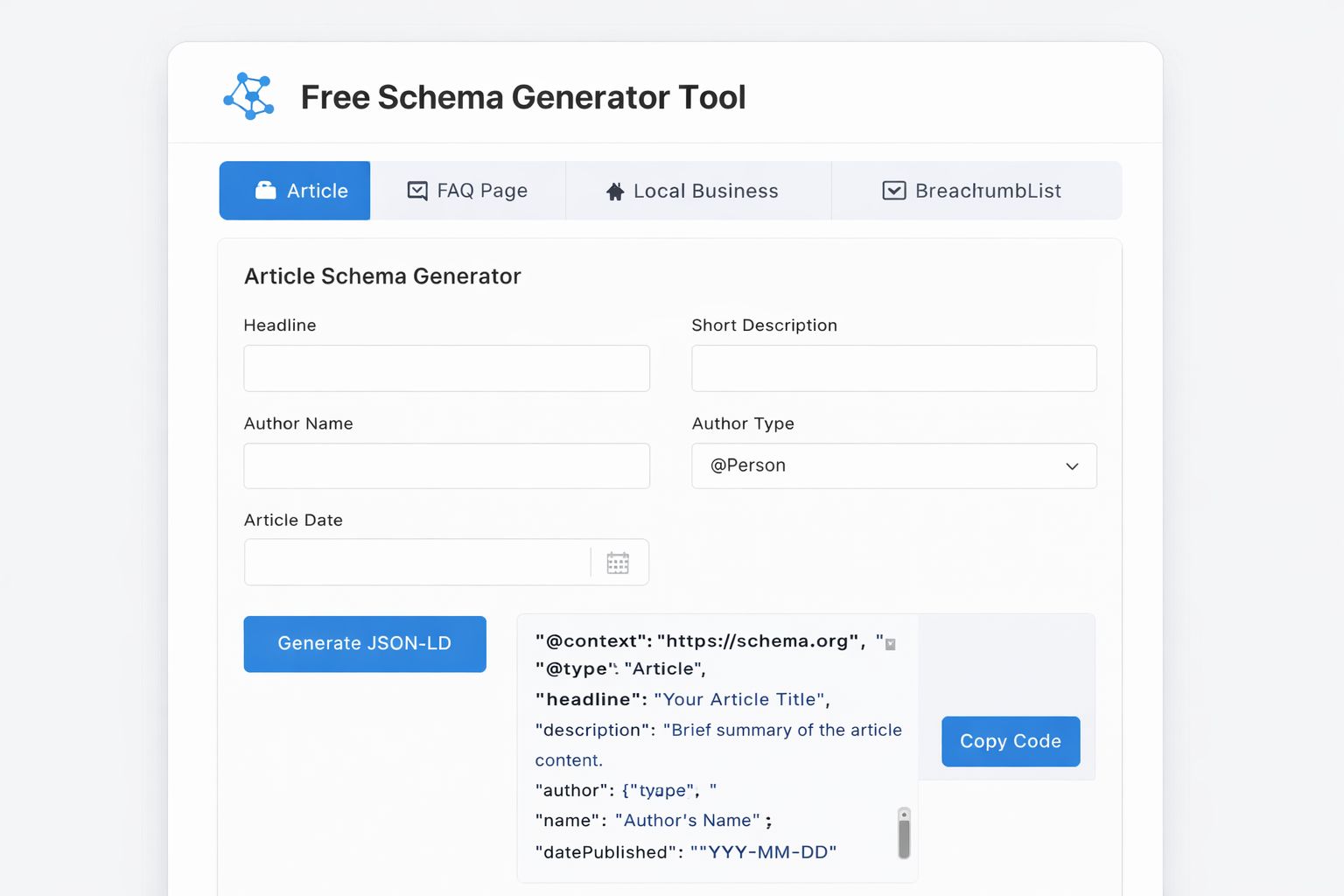Click the briefcase icon on Article tab

click(265, 190)
